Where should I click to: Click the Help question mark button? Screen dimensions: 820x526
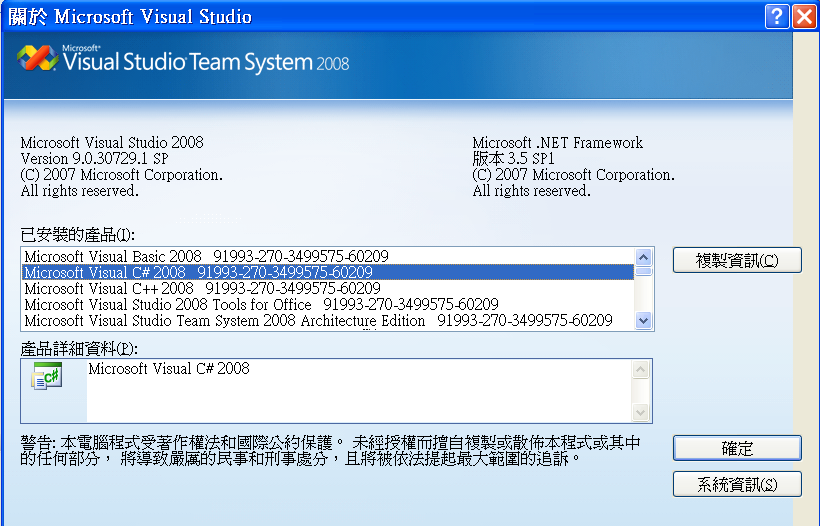pyautogui.click(x=777, y=17)
